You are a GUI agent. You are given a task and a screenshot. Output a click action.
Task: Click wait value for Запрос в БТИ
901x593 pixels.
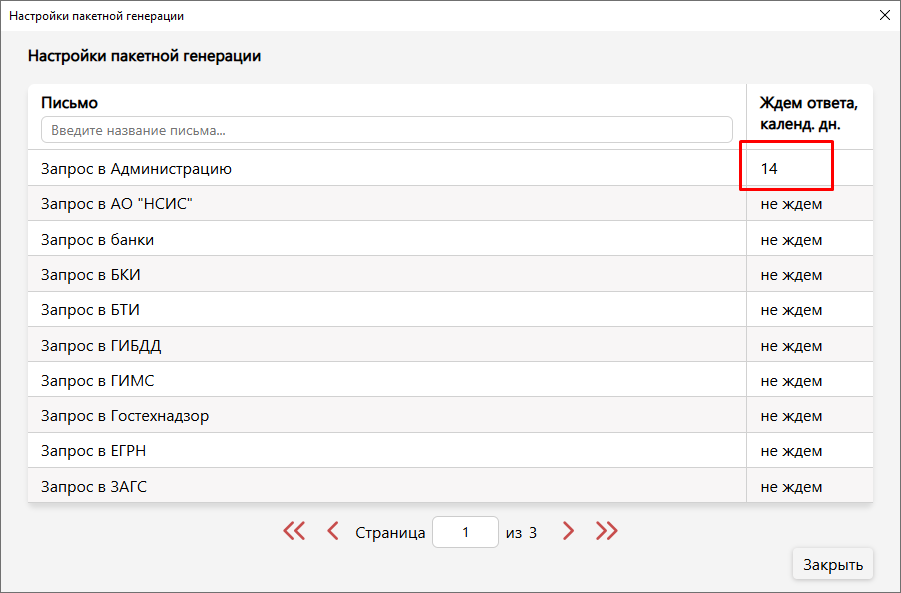(x=791, y=310)
